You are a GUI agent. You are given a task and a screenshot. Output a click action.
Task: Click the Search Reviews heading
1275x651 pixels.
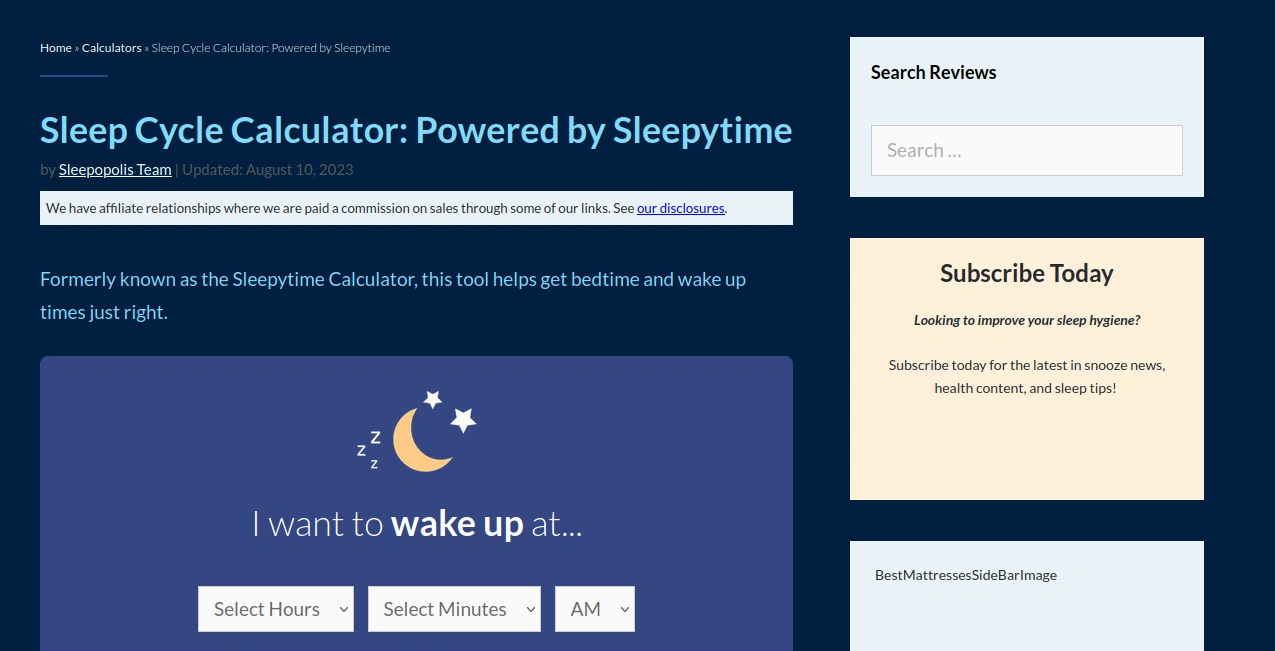tap(933, 72)
